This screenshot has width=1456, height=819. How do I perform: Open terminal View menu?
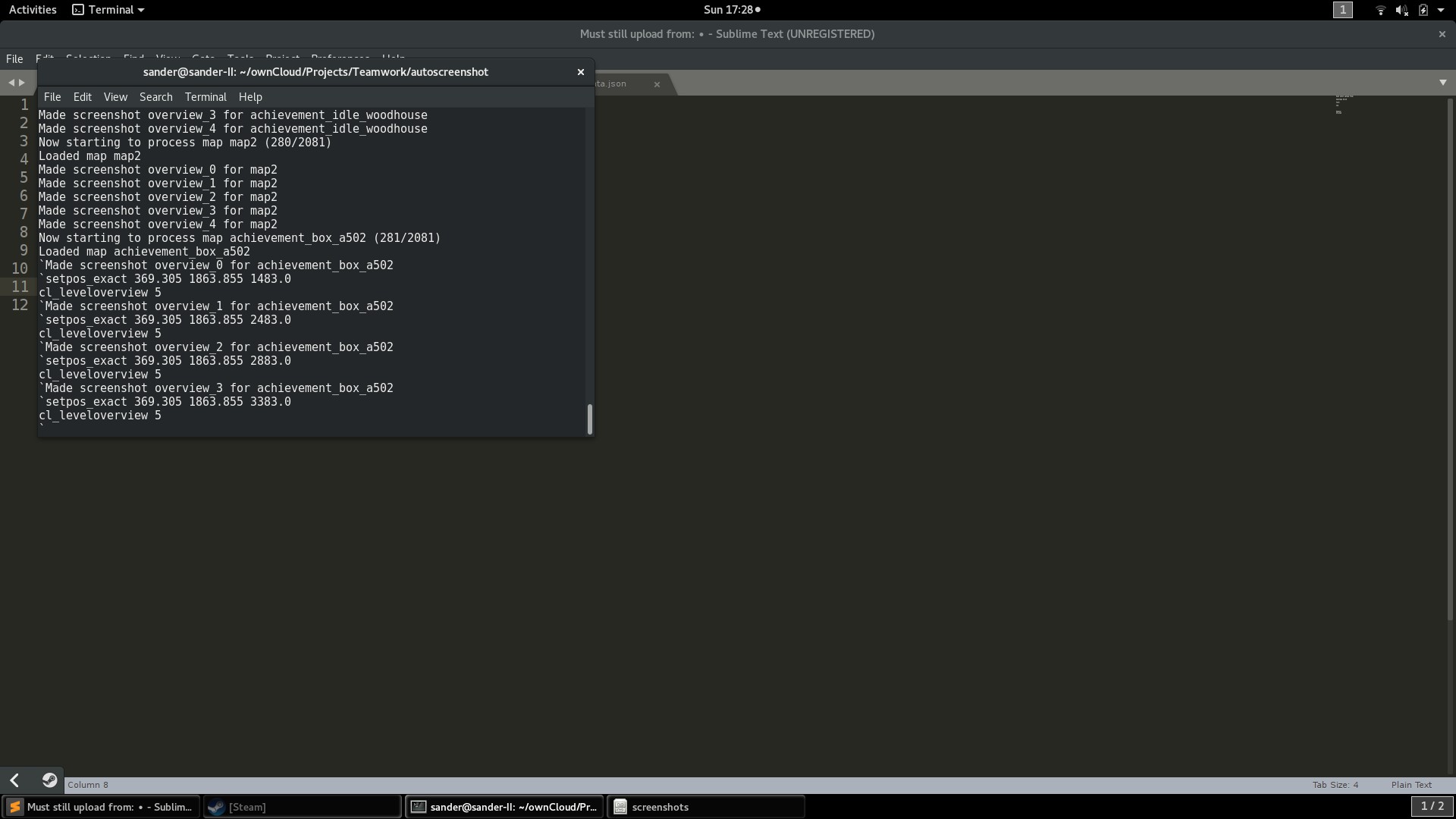tap(115, 97)
